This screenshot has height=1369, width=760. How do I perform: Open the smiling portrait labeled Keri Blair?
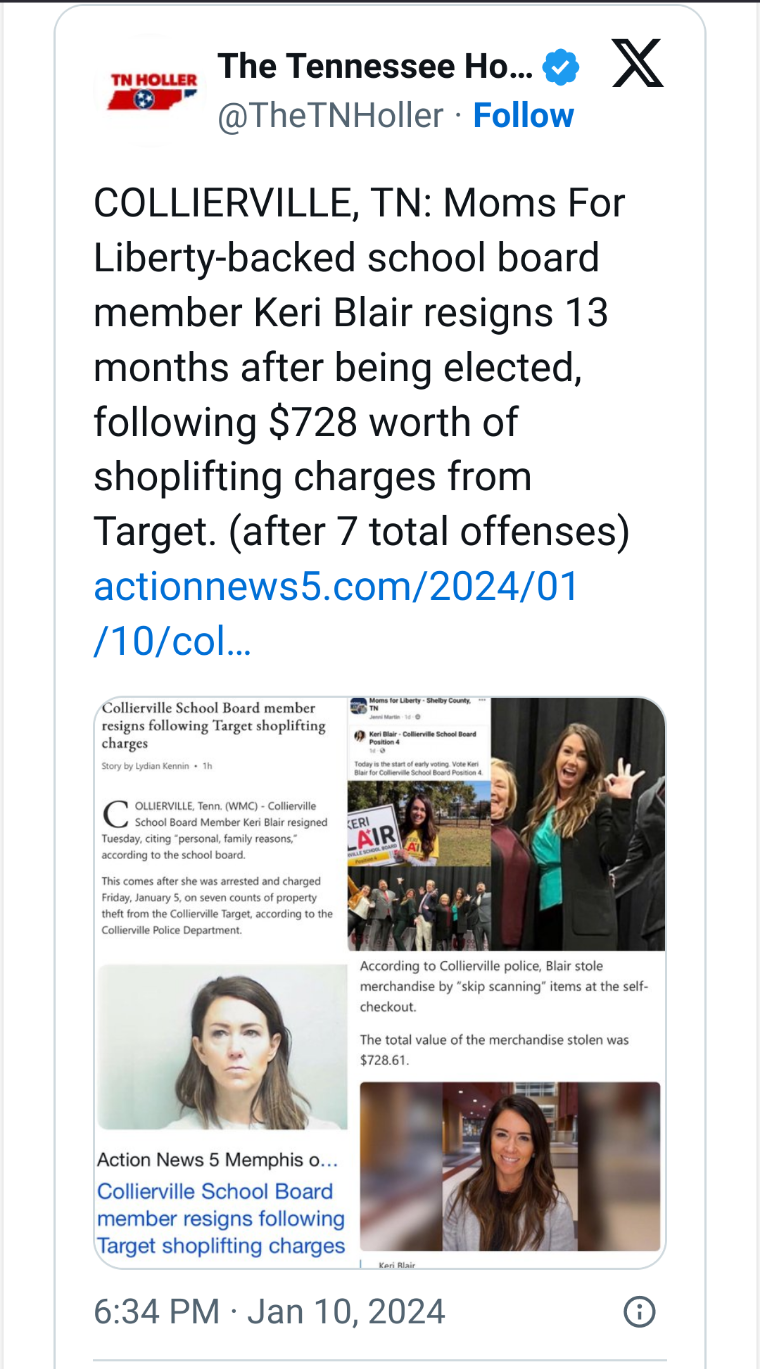point(510,1166)
